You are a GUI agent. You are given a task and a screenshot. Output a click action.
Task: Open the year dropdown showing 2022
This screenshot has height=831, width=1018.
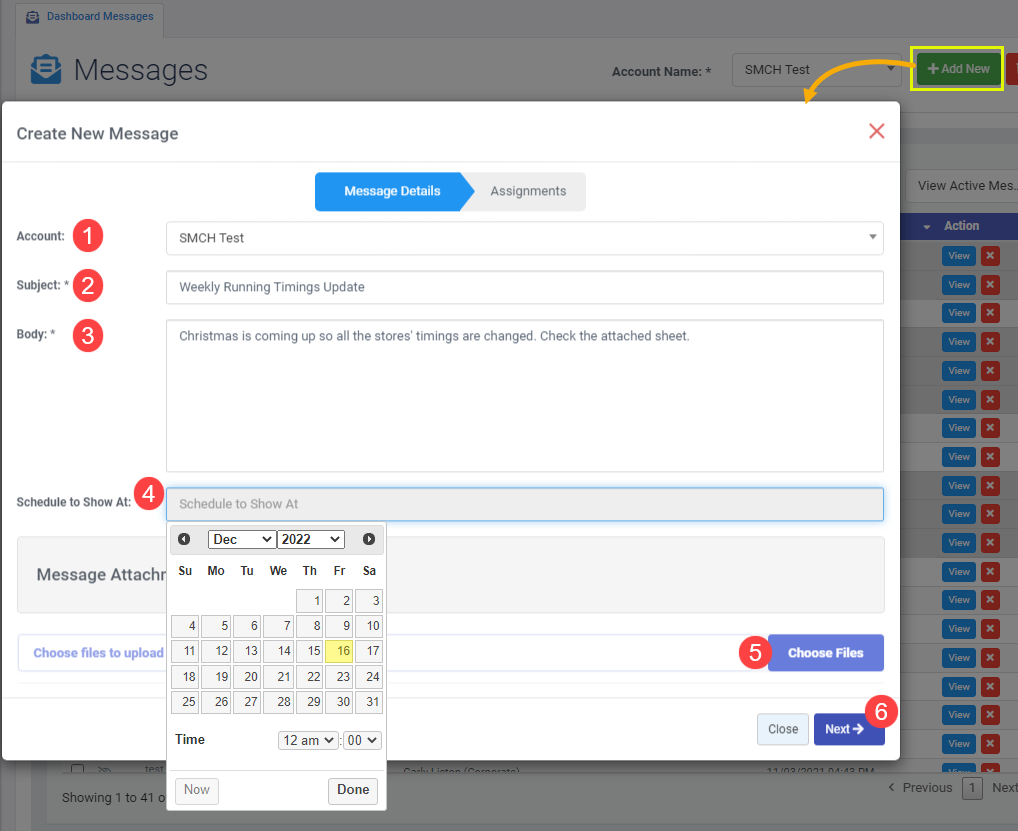pos(310,539)
